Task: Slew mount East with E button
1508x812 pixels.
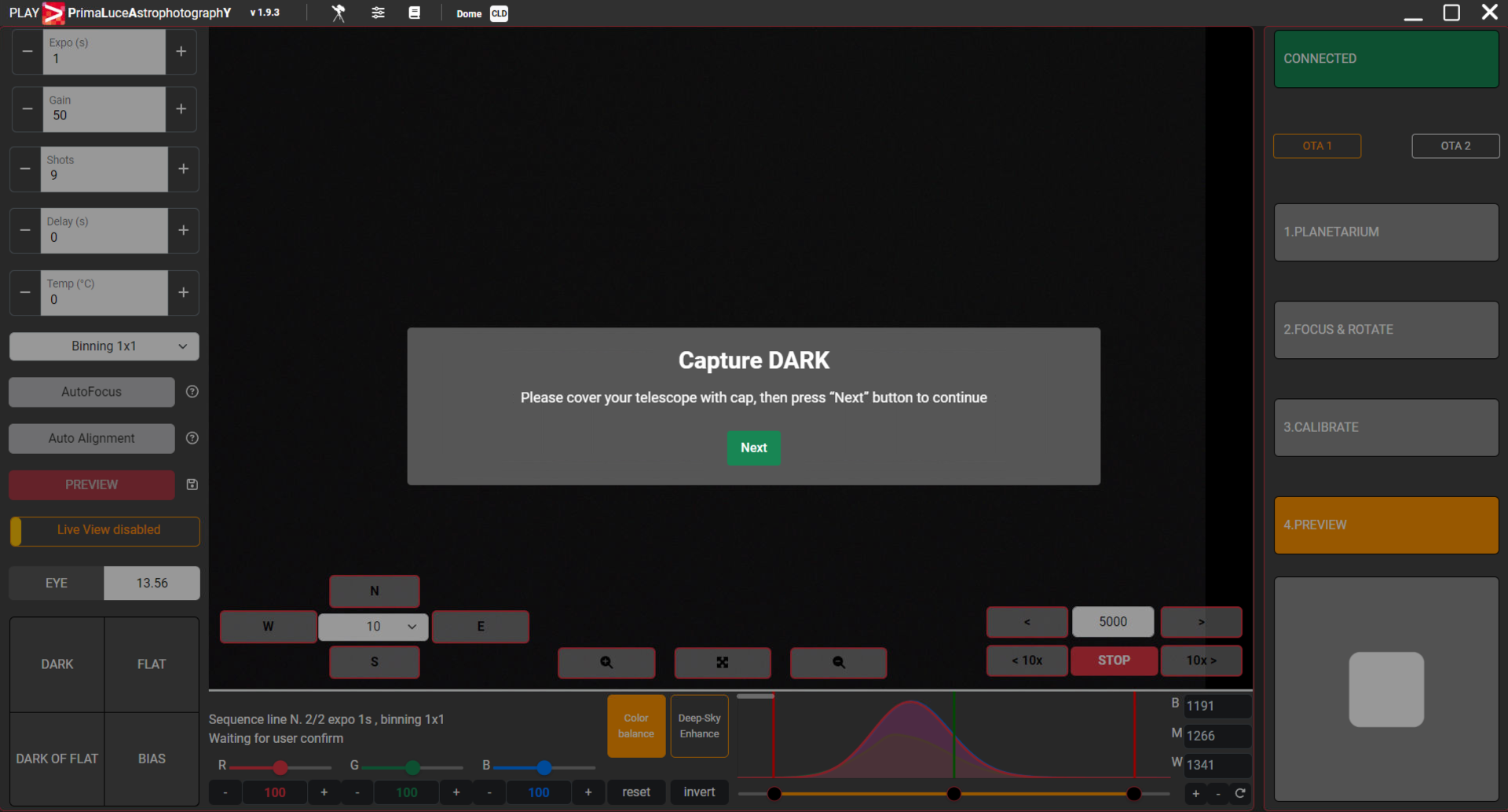Action: point(481,627)
